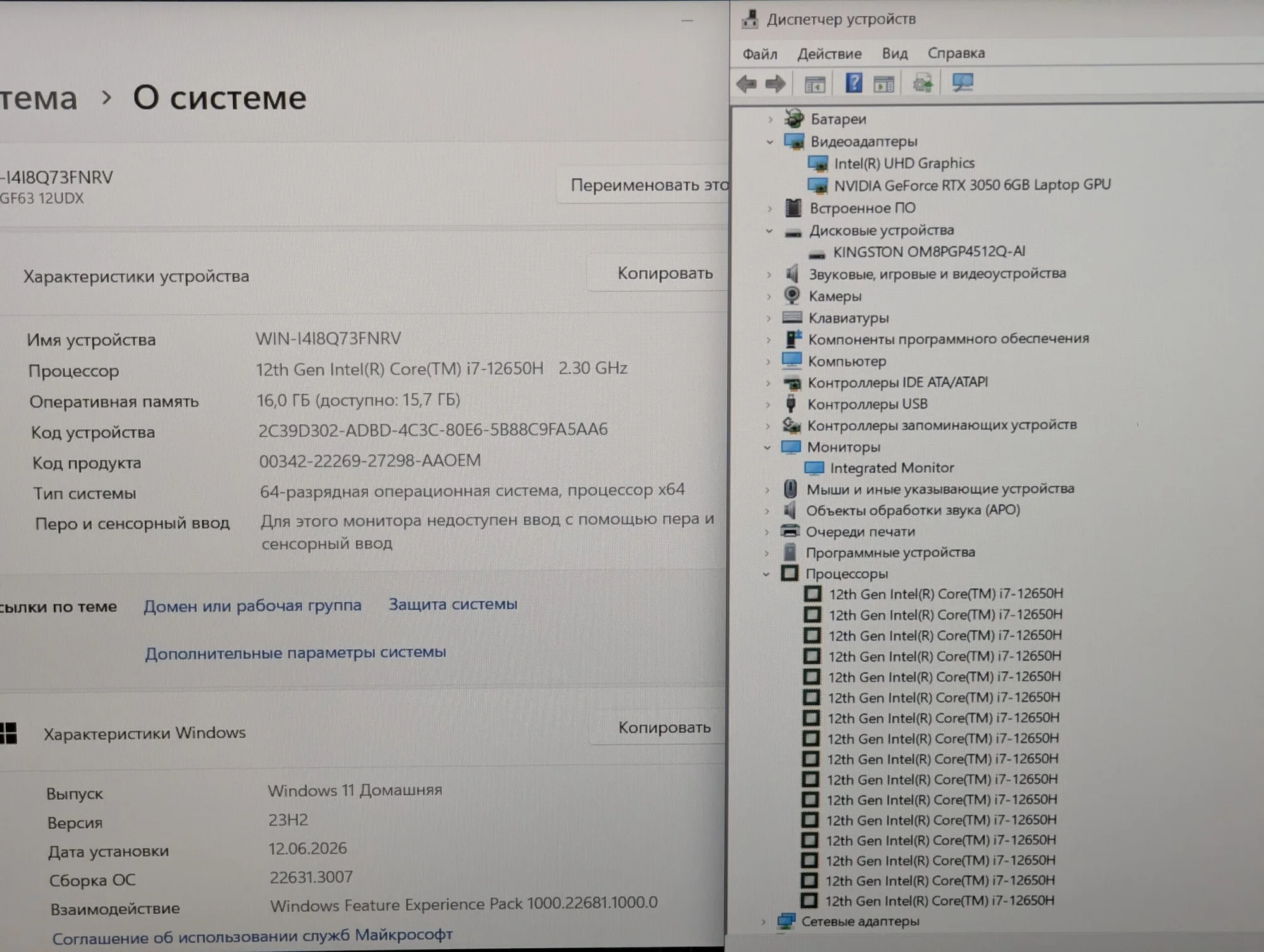
Task: Collapse the Видеоадаптеры node
Action: pos(769,142)
